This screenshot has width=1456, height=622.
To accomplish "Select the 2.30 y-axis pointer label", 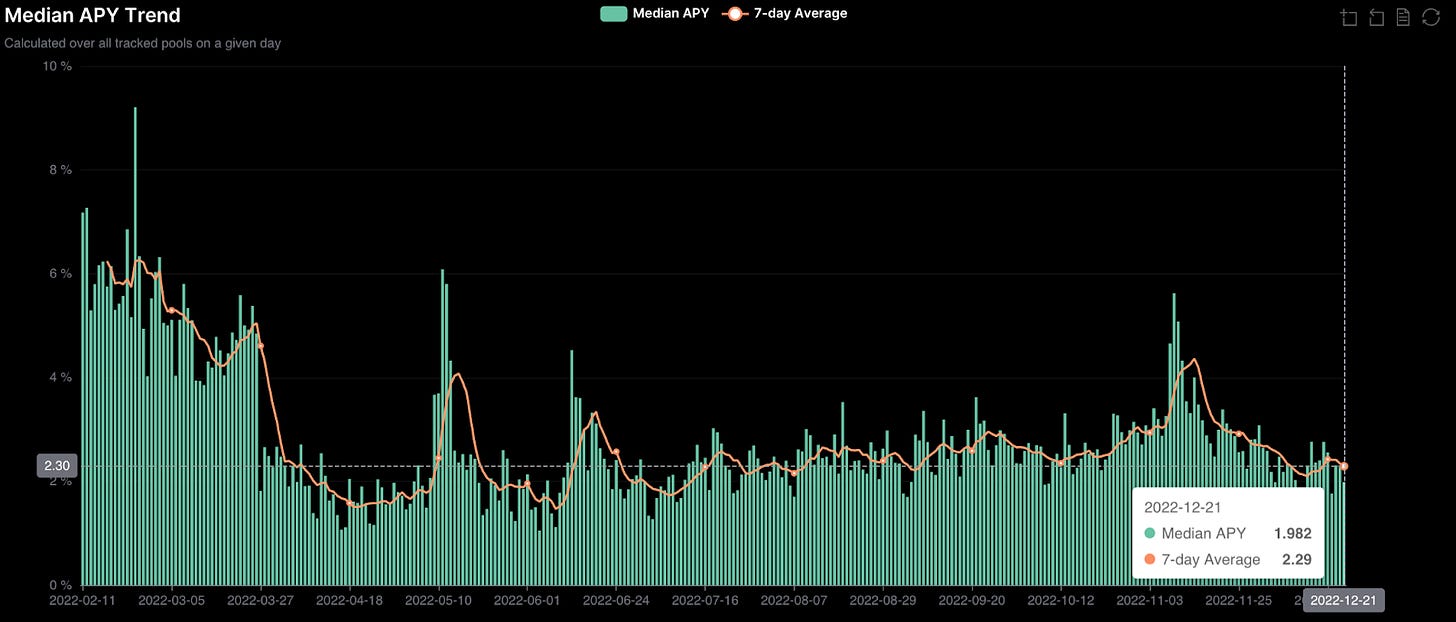I will 57,466.
